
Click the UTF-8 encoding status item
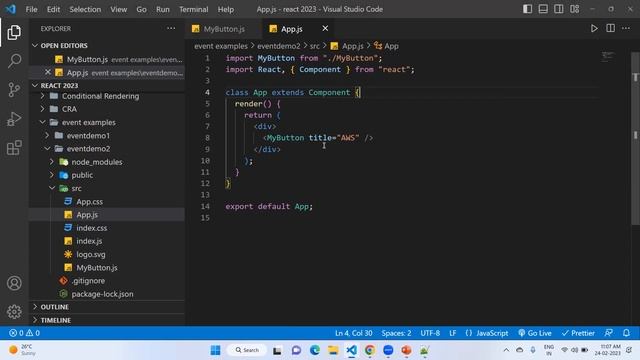[430, 333]
